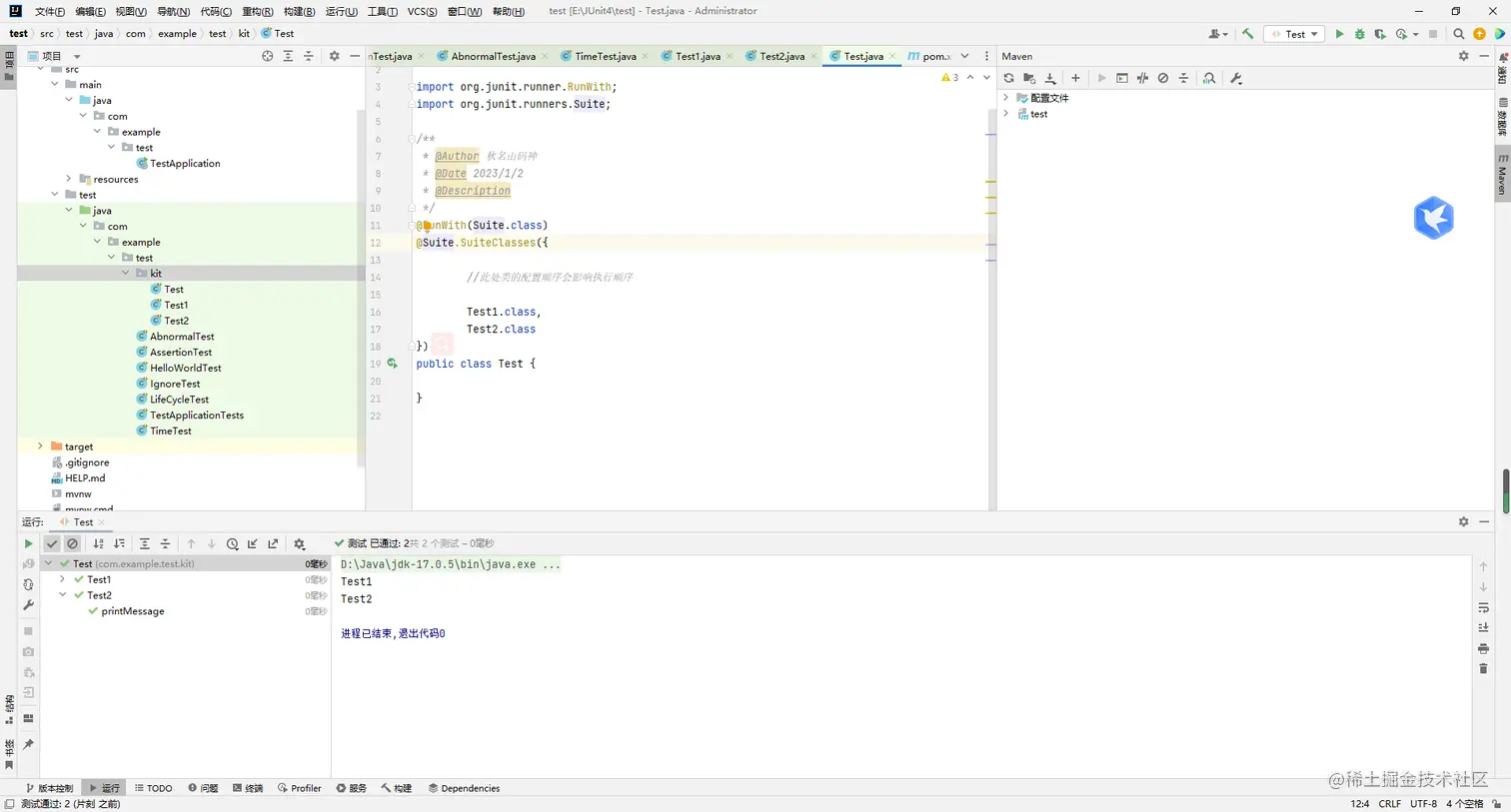Sort test results by duration
Viewport: 1511px width, 812px height.
[119, 544]
